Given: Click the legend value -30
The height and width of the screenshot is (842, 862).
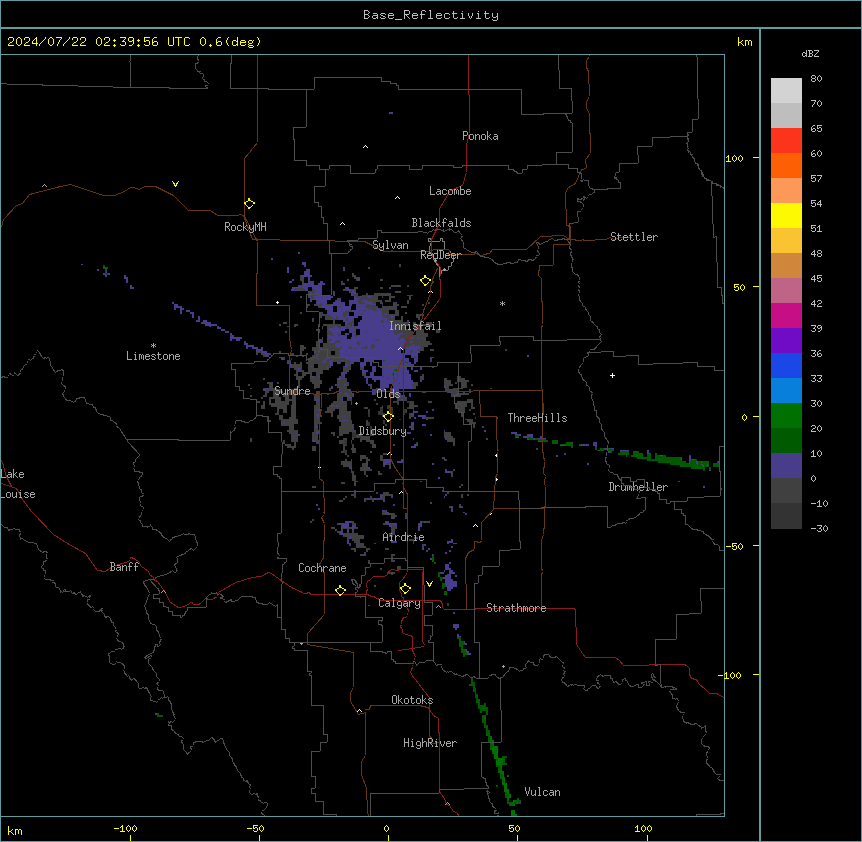Looking at the screenshot, I should click(819, 529).
